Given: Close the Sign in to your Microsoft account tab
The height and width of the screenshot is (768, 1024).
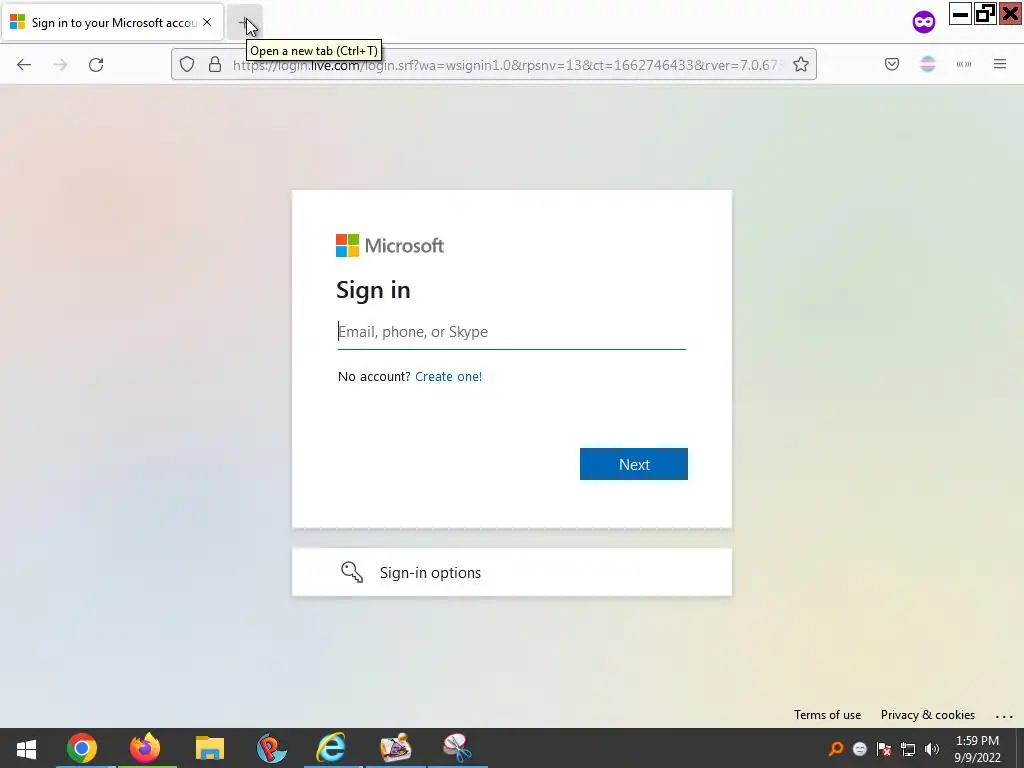Looking at the screenshot, I should [x=207, y=22].
